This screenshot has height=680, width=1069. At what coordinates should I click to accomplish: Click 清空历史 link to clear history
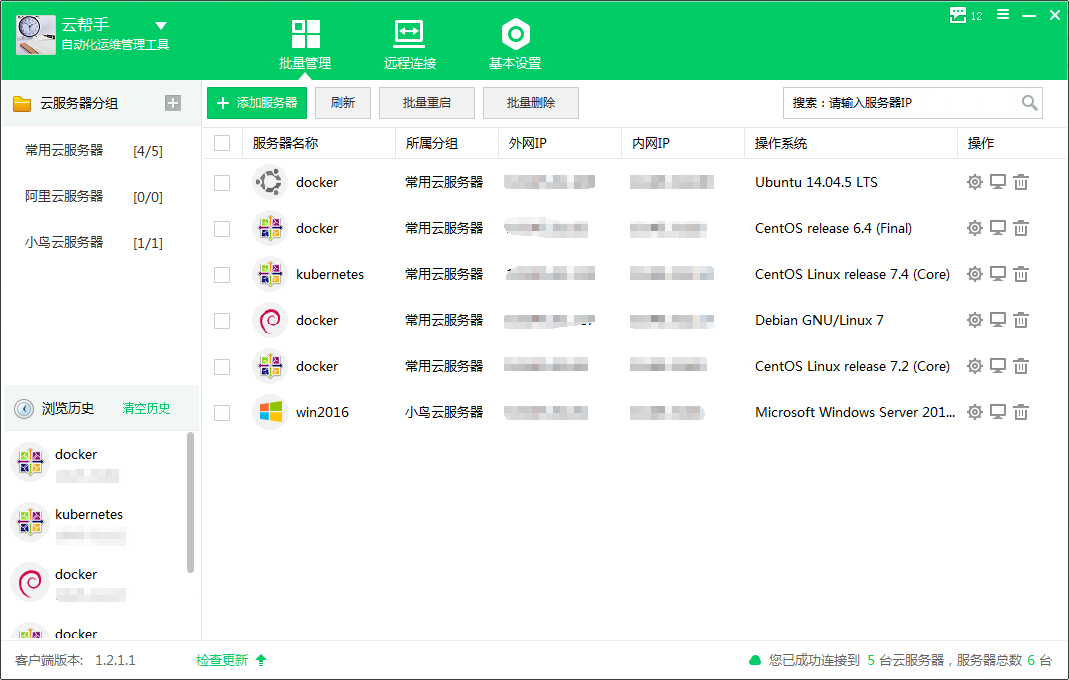(x=146, y=408)
